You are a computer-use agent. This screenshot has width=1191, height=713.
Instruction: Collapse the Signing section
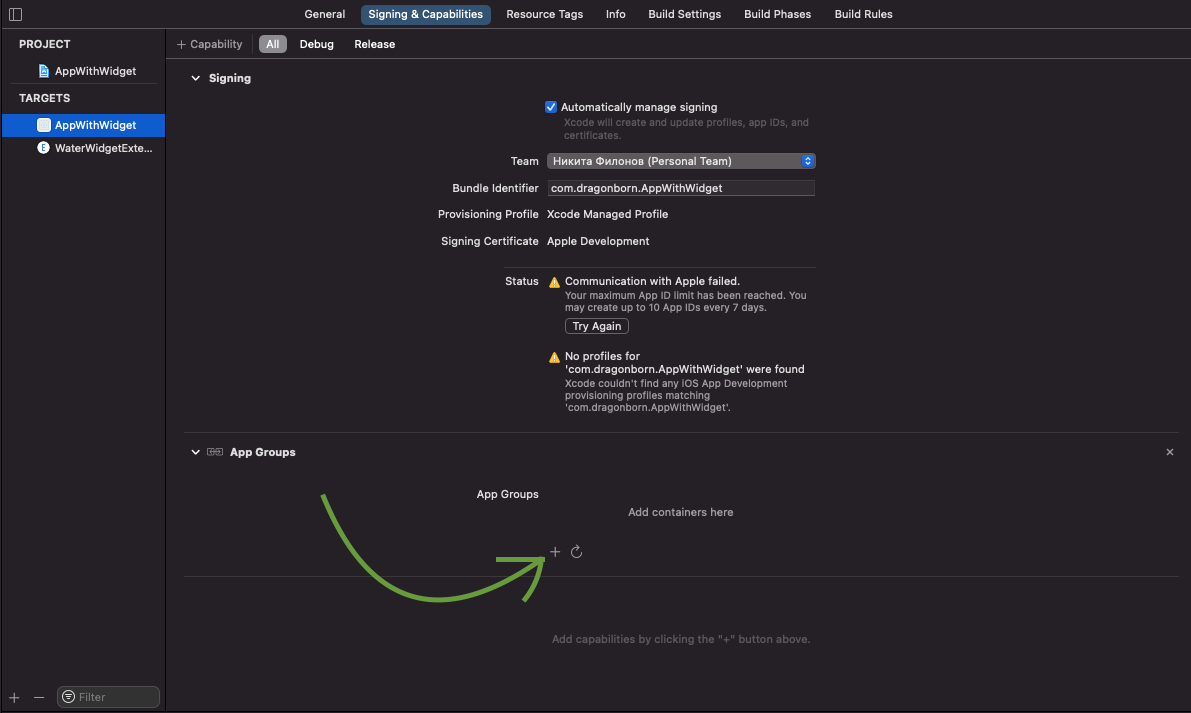pyautogui.click(x=196, y=78)
